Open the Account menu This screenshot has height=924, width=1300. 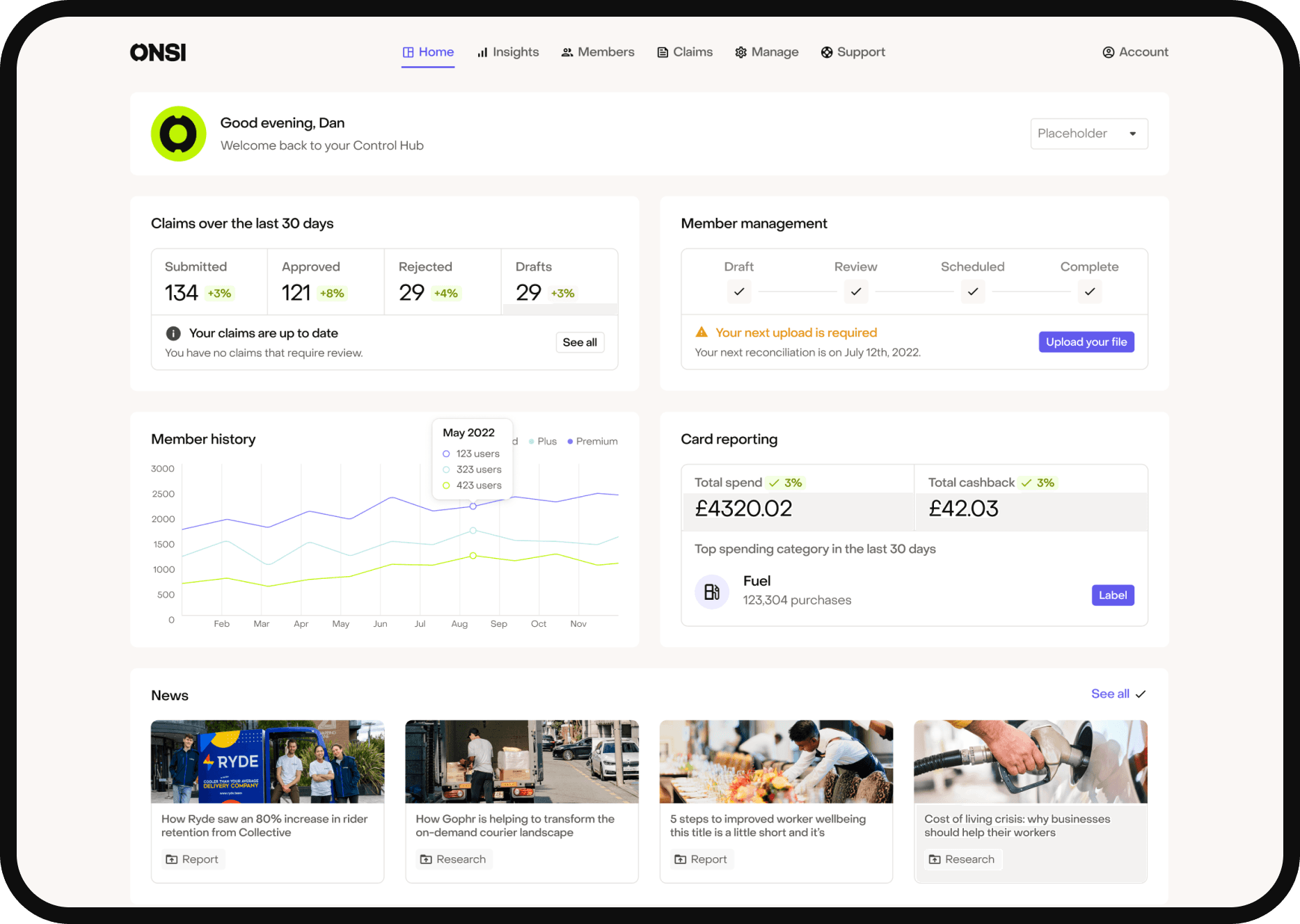pos(1136,52)
